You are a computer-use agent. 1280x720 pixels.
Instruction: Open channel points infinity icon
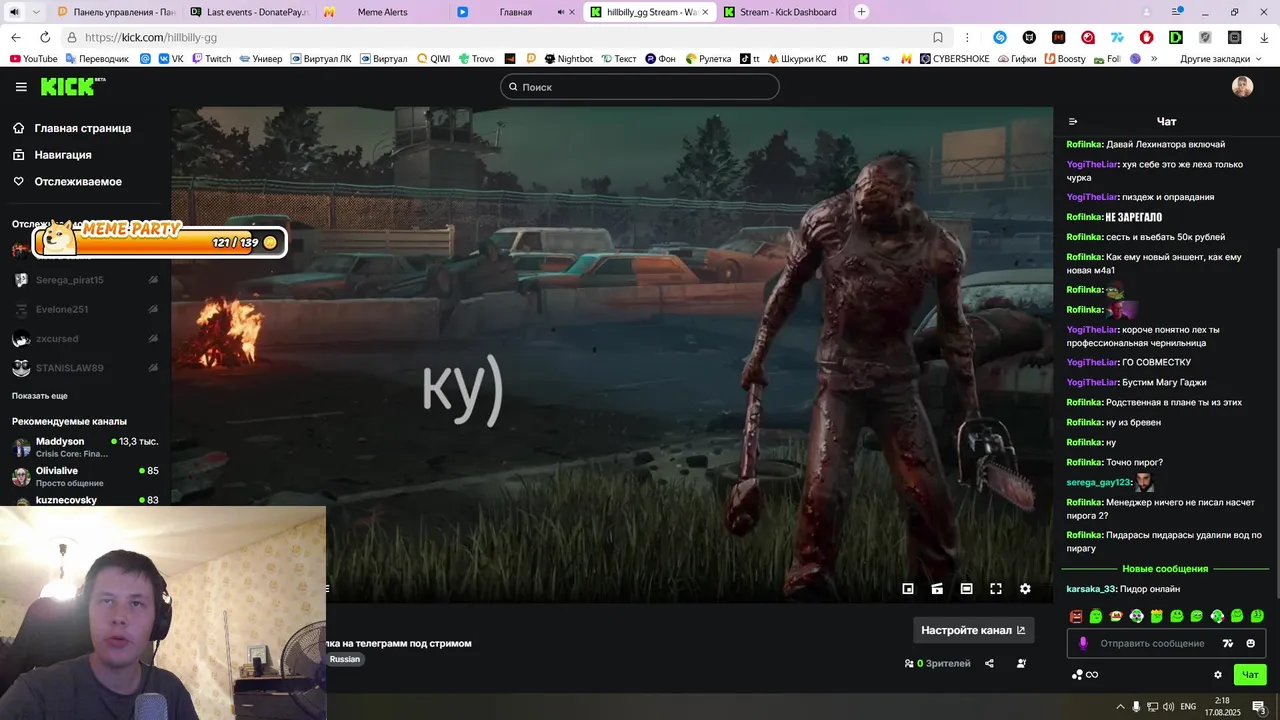pos(1084,675)
